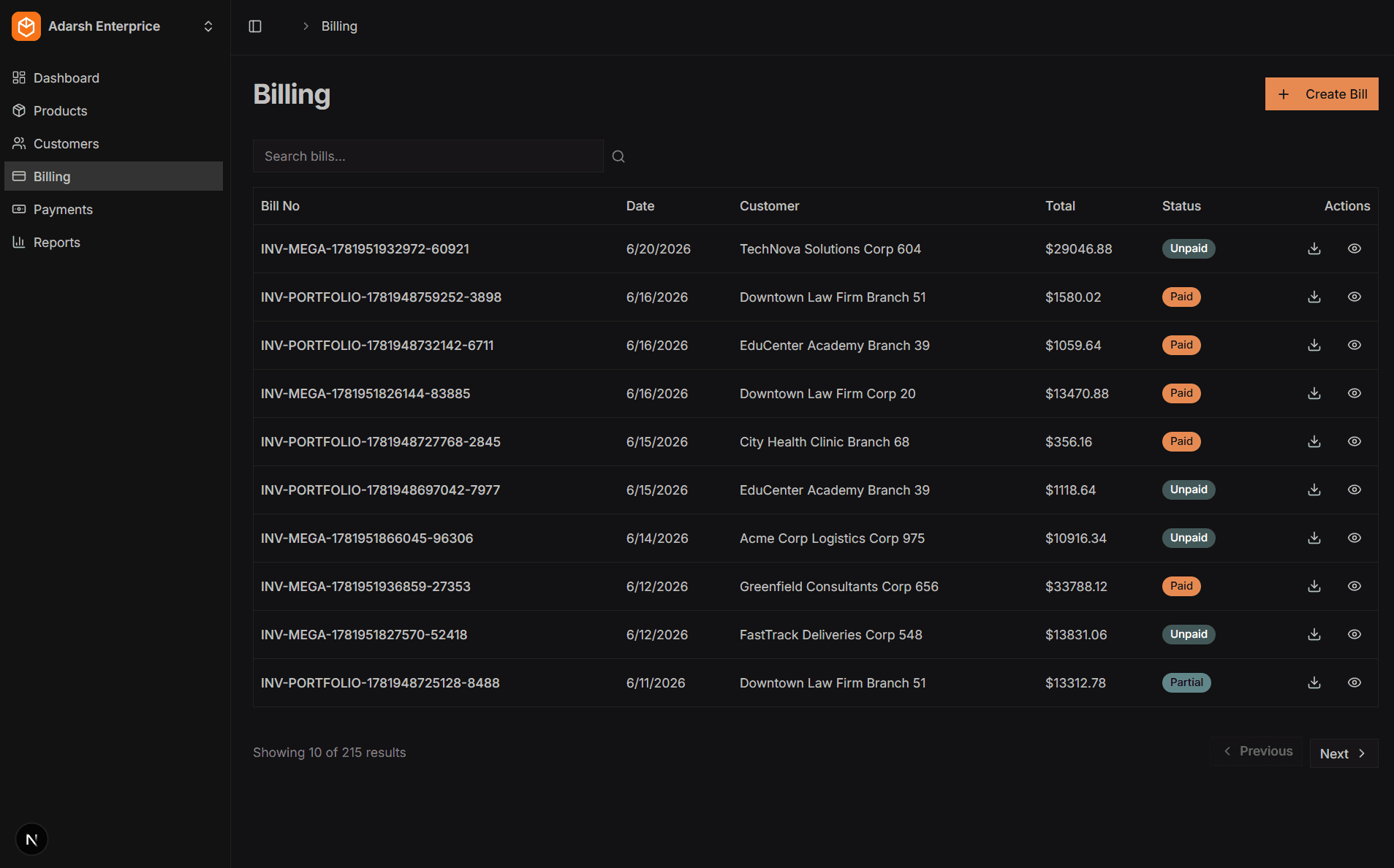View bill INV-MEGA-1781951826144-83885
The image size is (1394, 868).
(1355, 393)
